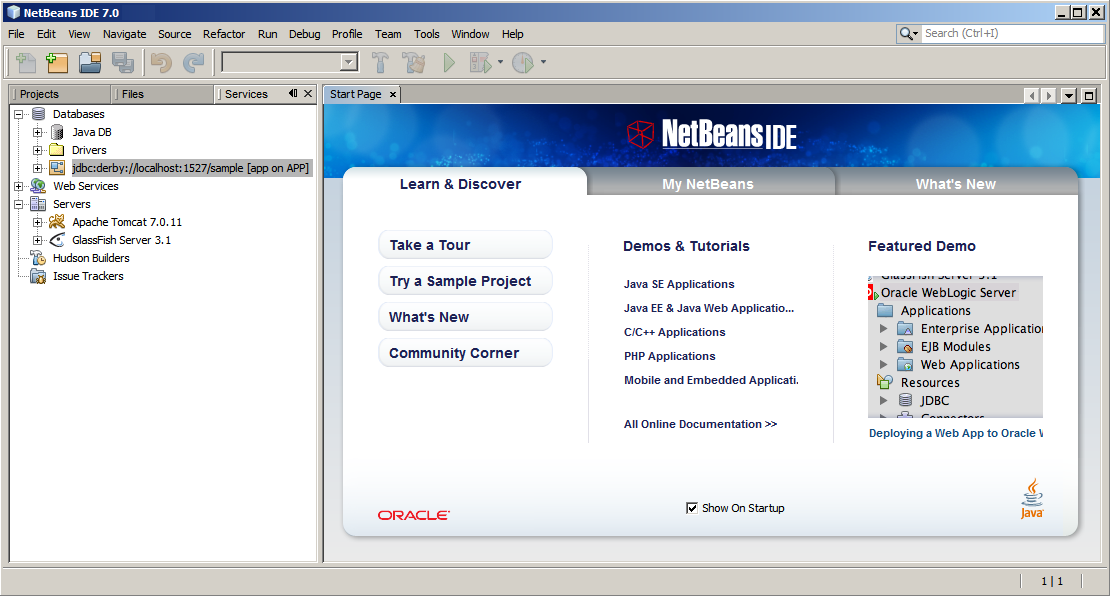Open the project configuration combo box
This screenshot has width=1110, height=596.
point(290,62)
